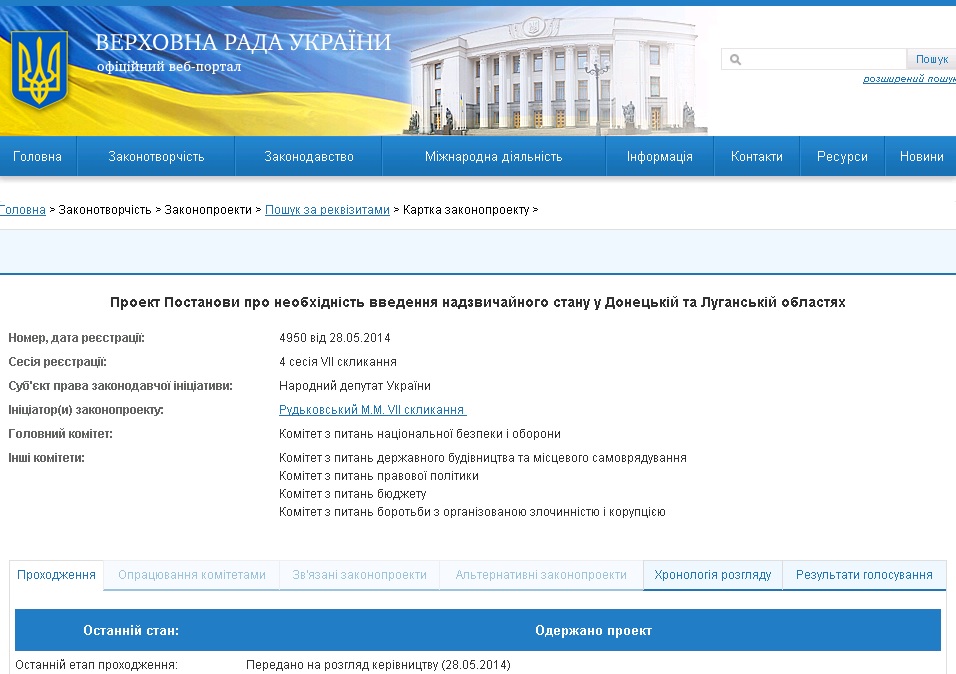Viewport: 956px width, 674px height.
Task: Open the Міжнародна діяльність menu item
Action: click(493, 157)
